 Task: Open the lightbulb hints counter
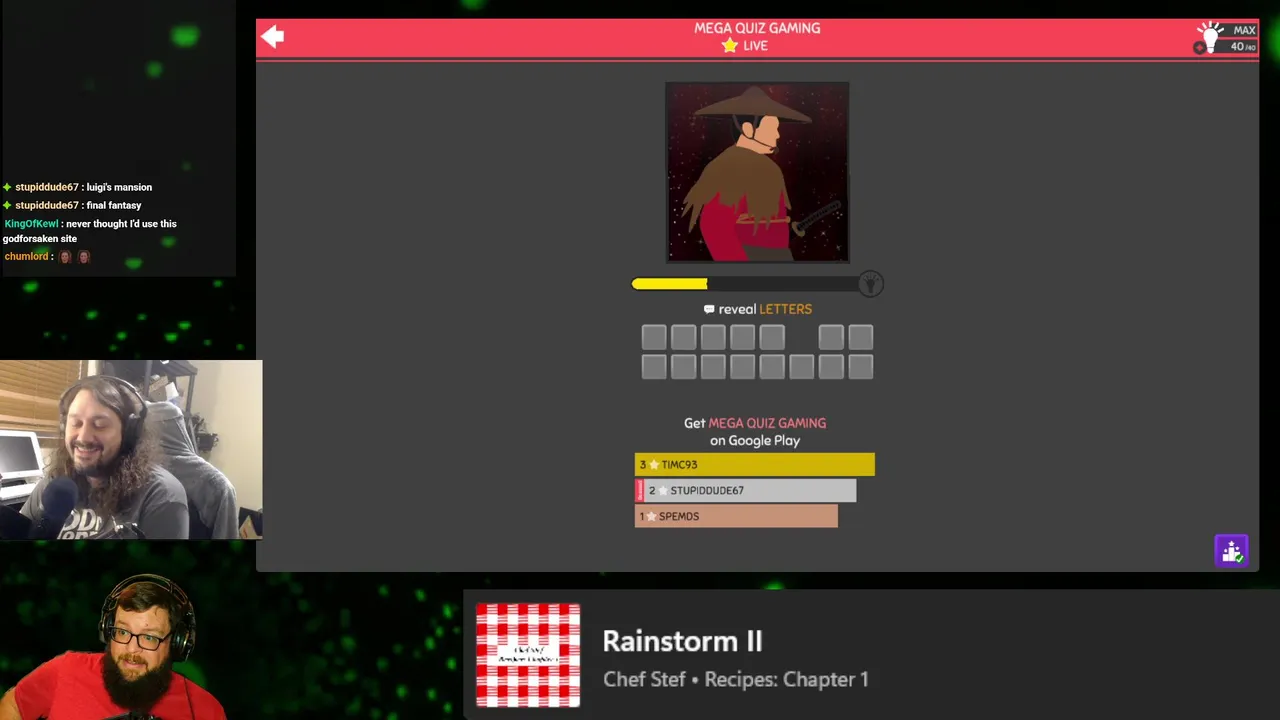click(x=1226, y=38)
